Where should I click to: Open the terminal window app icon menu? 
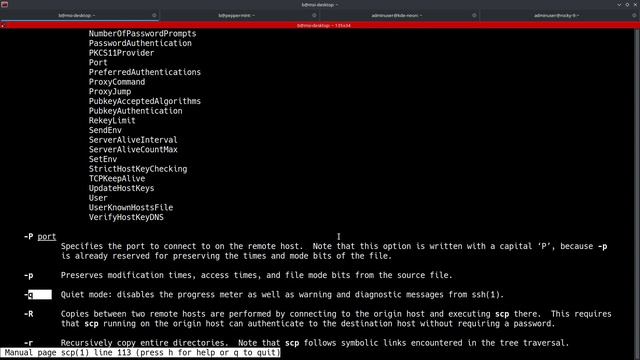coord(4,4)
